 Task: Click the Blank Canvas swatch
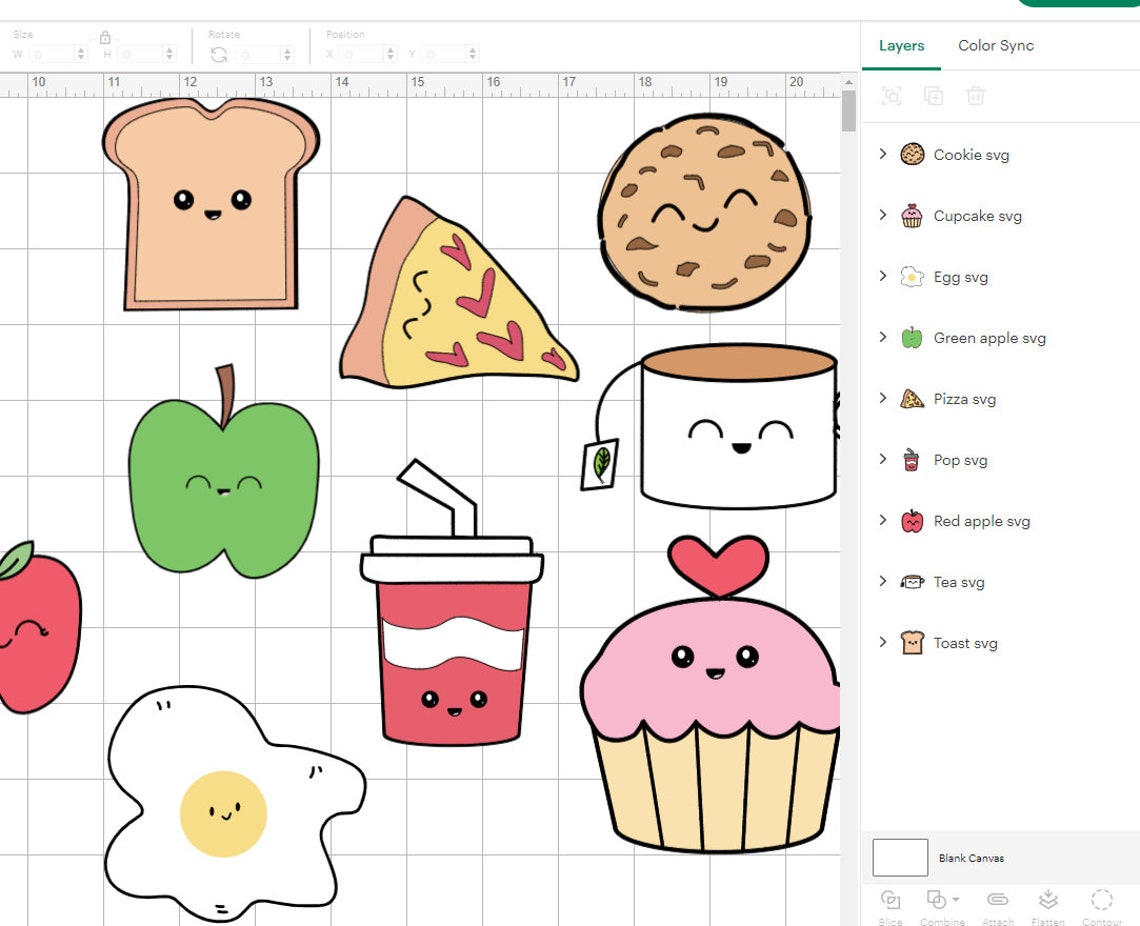coord(900,857)
